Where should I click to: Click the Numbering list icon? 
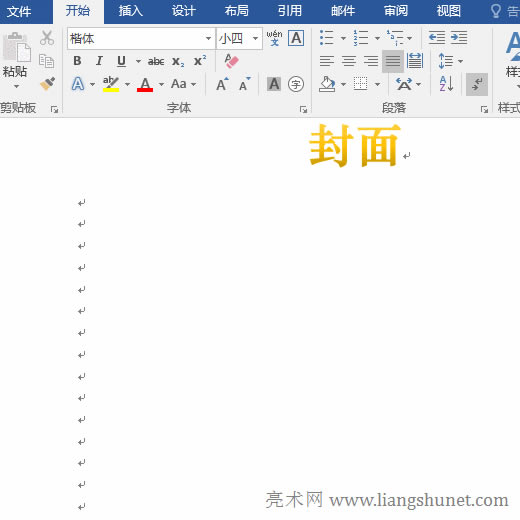(361, 38)
